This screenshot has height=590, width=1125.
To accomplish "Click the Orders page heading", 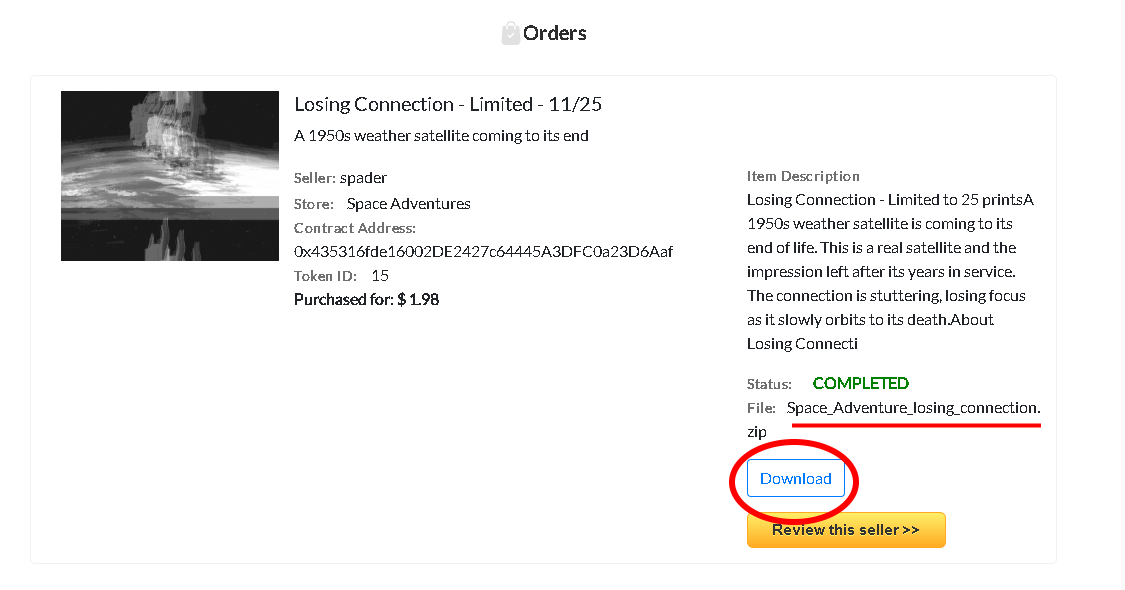I will [555, 33].
